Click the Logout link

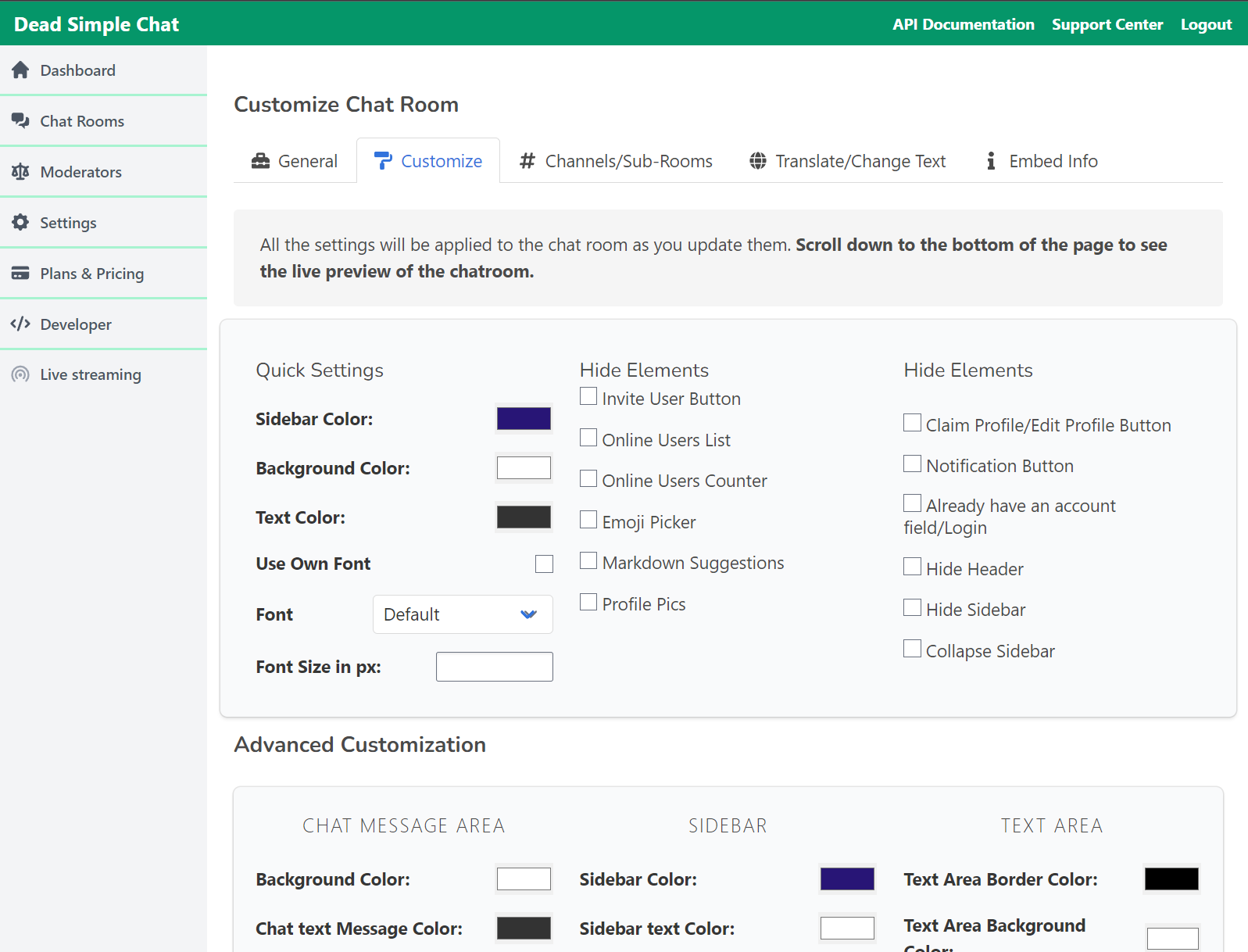point(1206,24)
